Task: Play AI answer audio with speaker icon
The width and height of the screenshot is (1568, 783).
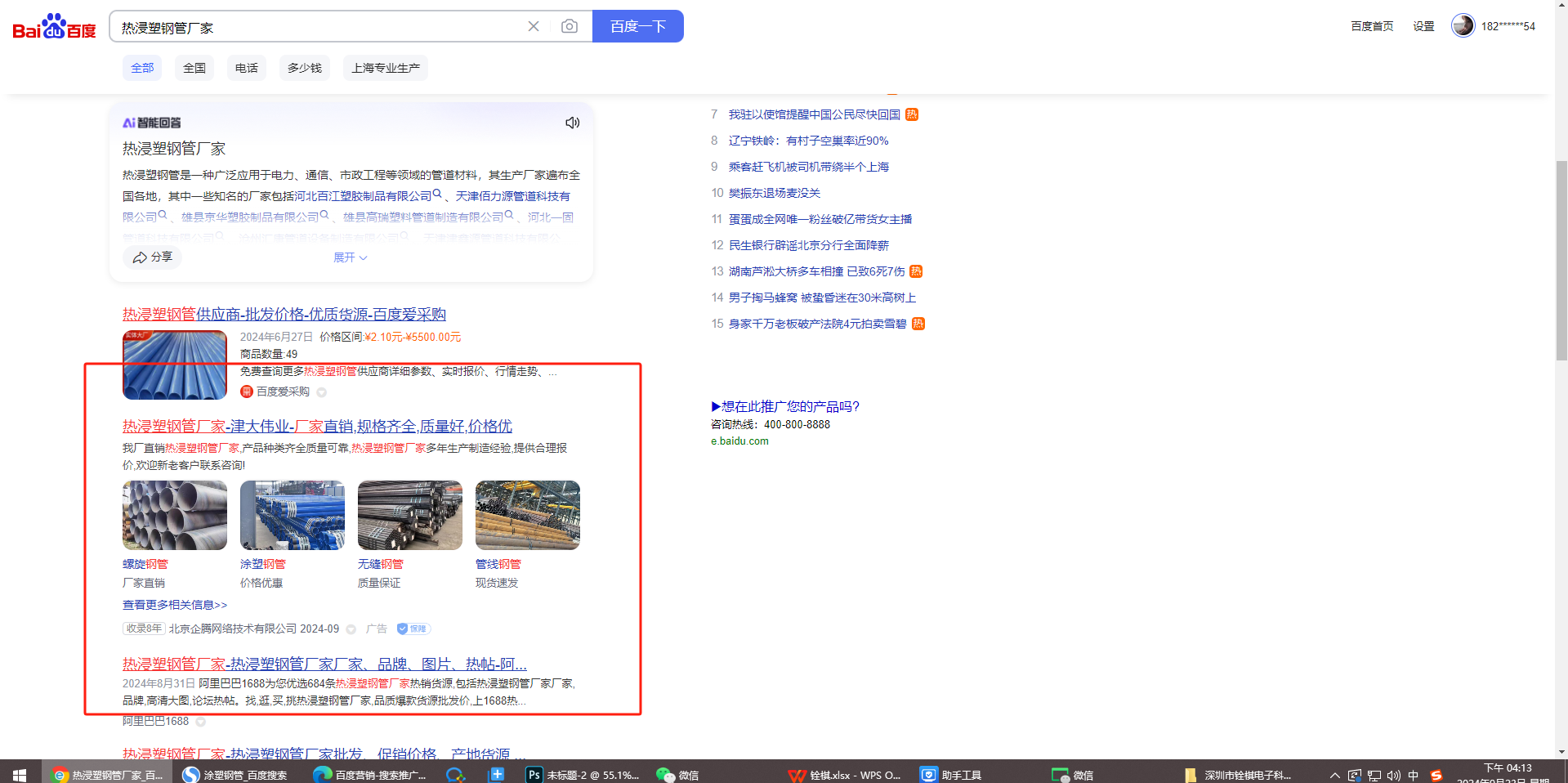Action: pyautogui.click(x=572, y=123)
